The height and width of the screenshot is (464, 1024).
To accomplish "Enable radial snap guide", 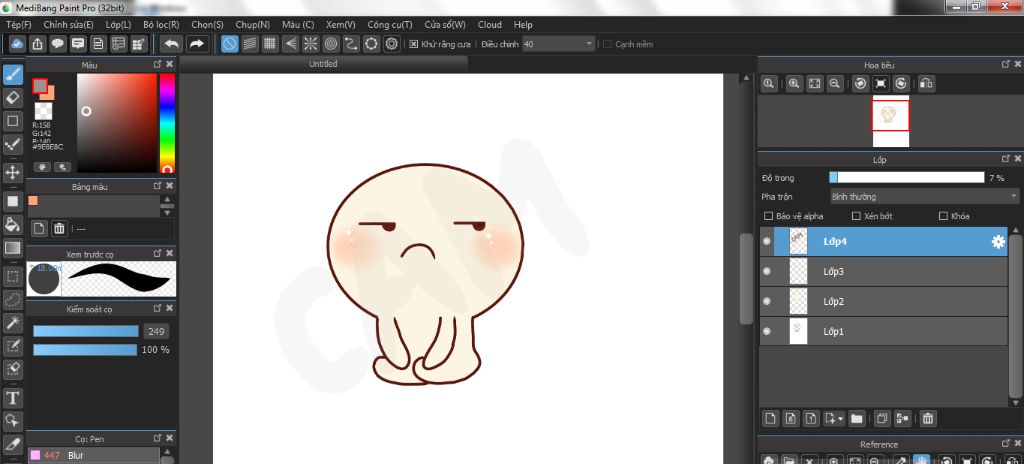I will pyautogui.click(x=310, y=44).
